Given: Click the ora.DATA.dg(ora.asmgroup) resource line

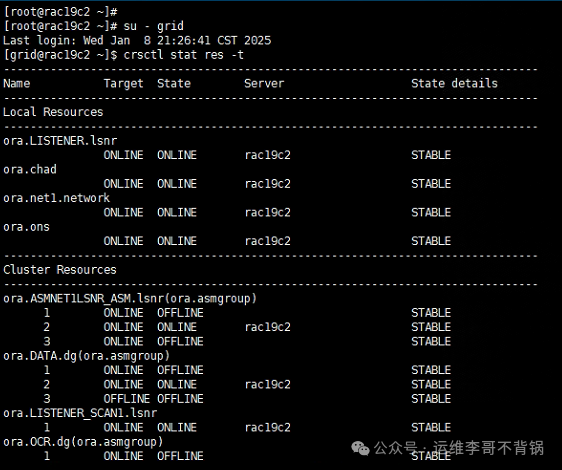Looking at the screenshot, I should pos(86,356).
